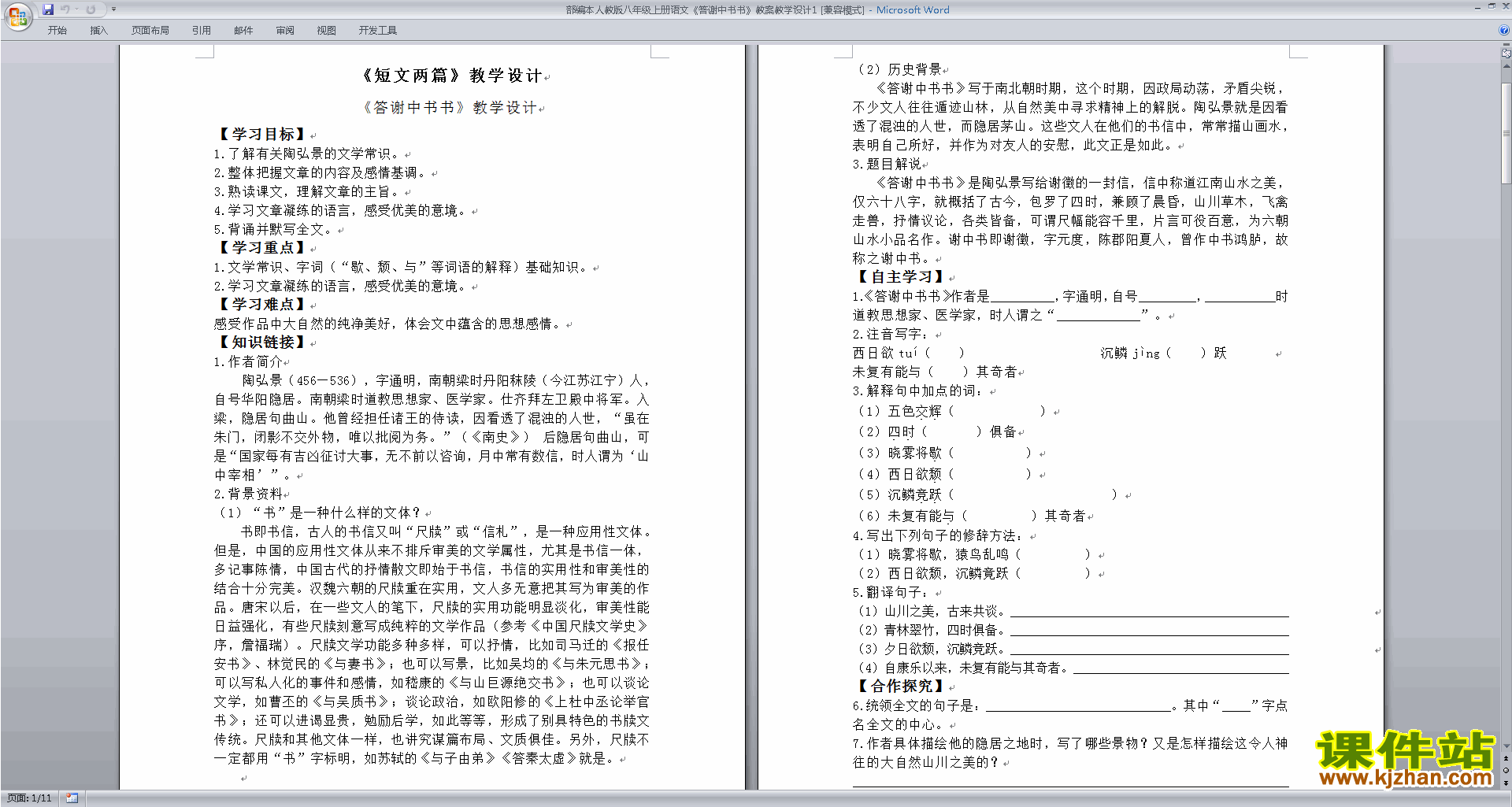Click the line 2.背景资料

coord(248,494)
